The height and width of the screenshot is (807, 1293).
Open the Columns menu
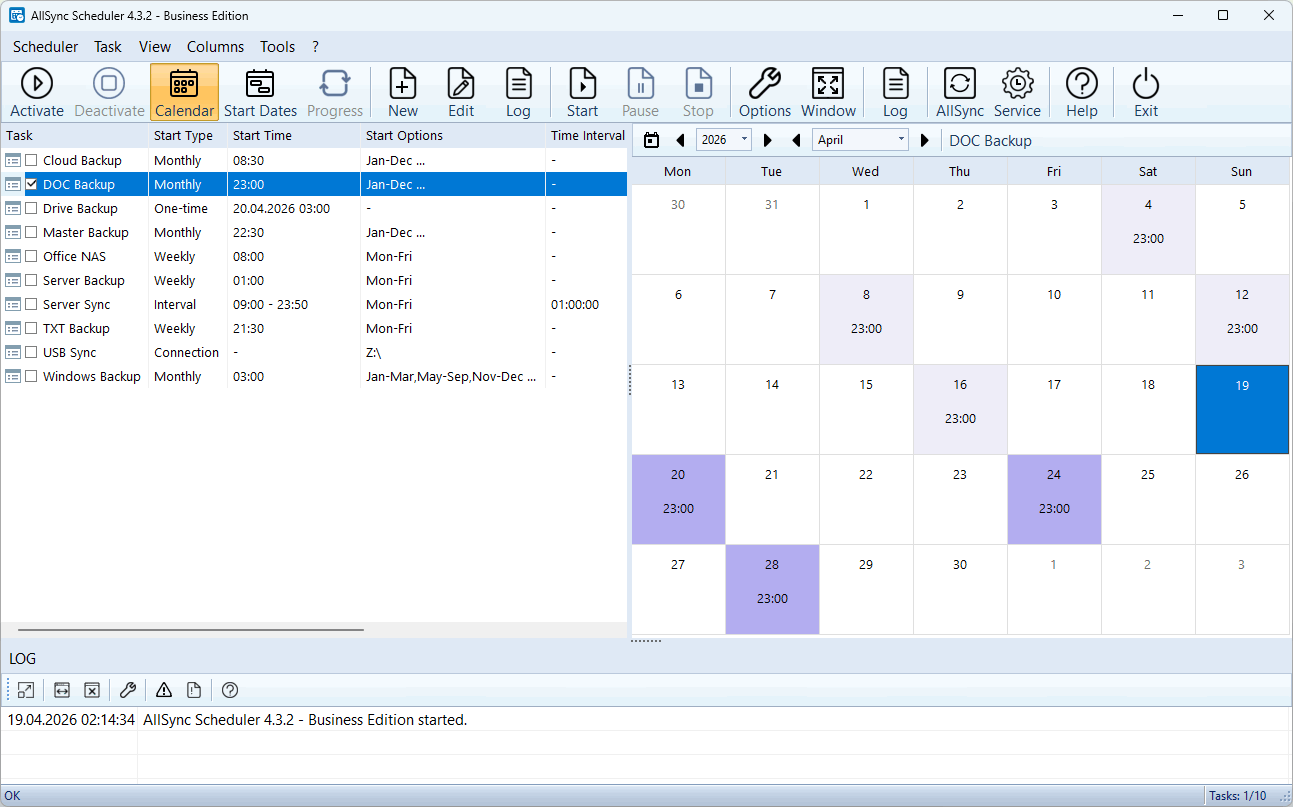(215, 47)
